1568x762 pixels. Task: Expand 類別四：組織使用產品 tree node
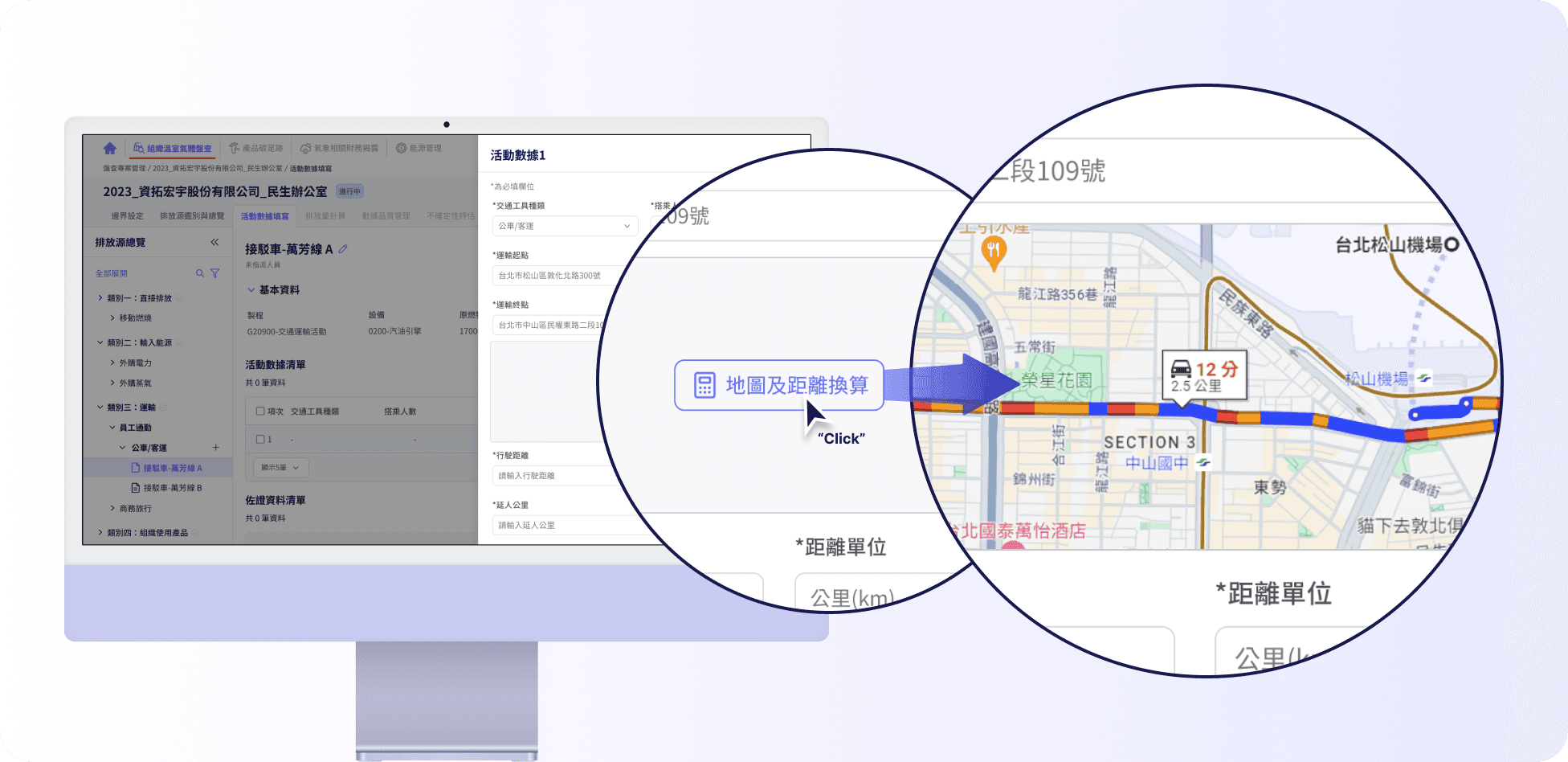click(x=100, y=533)
